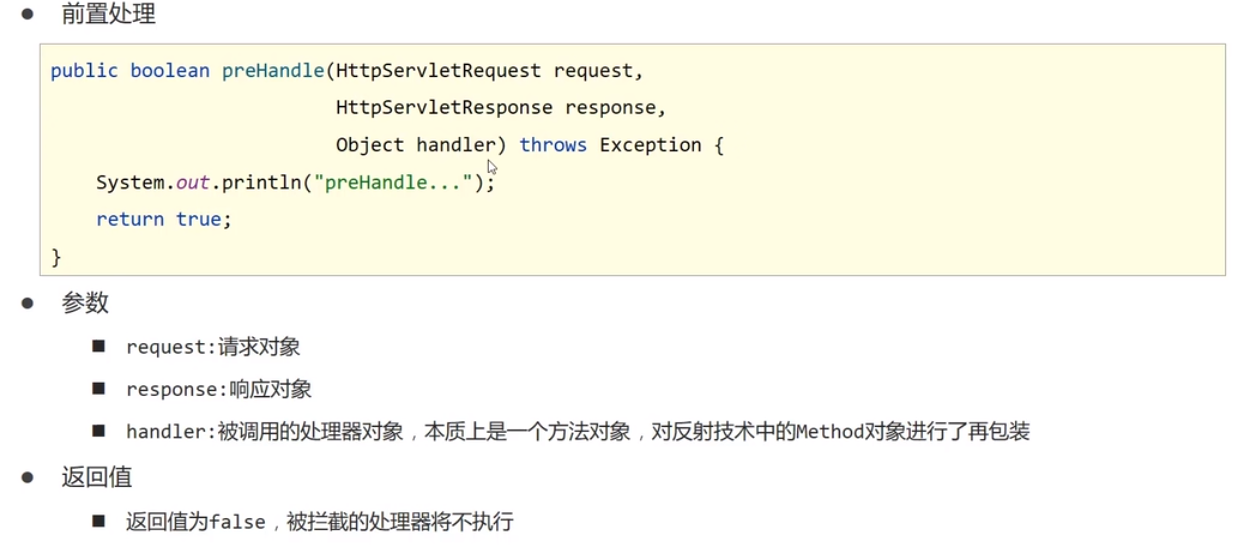Click the request:请求对象 list item

tap(212, 347)
